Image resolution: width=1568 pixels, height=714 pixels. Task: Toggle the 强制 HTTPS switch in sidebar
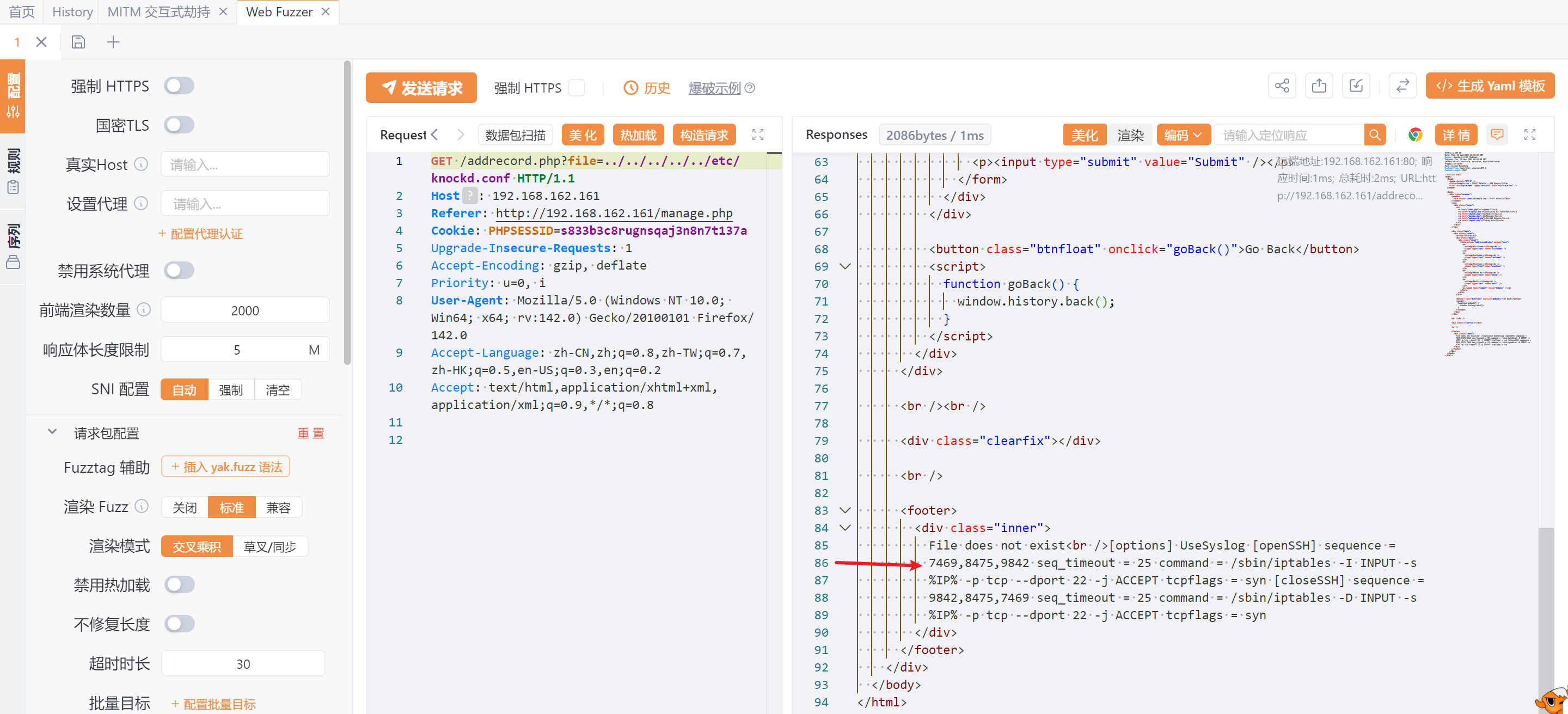point(179,86)
